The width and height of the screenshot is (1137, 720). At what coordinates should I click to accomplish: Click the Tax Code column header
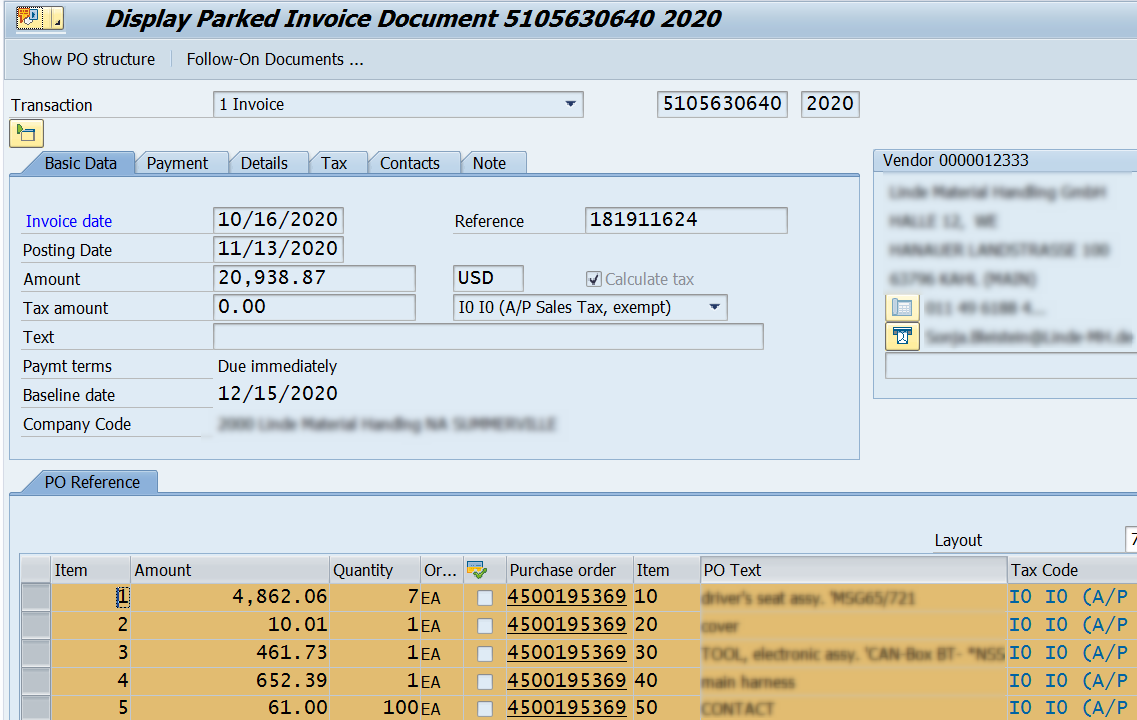tap(1072, 570)
